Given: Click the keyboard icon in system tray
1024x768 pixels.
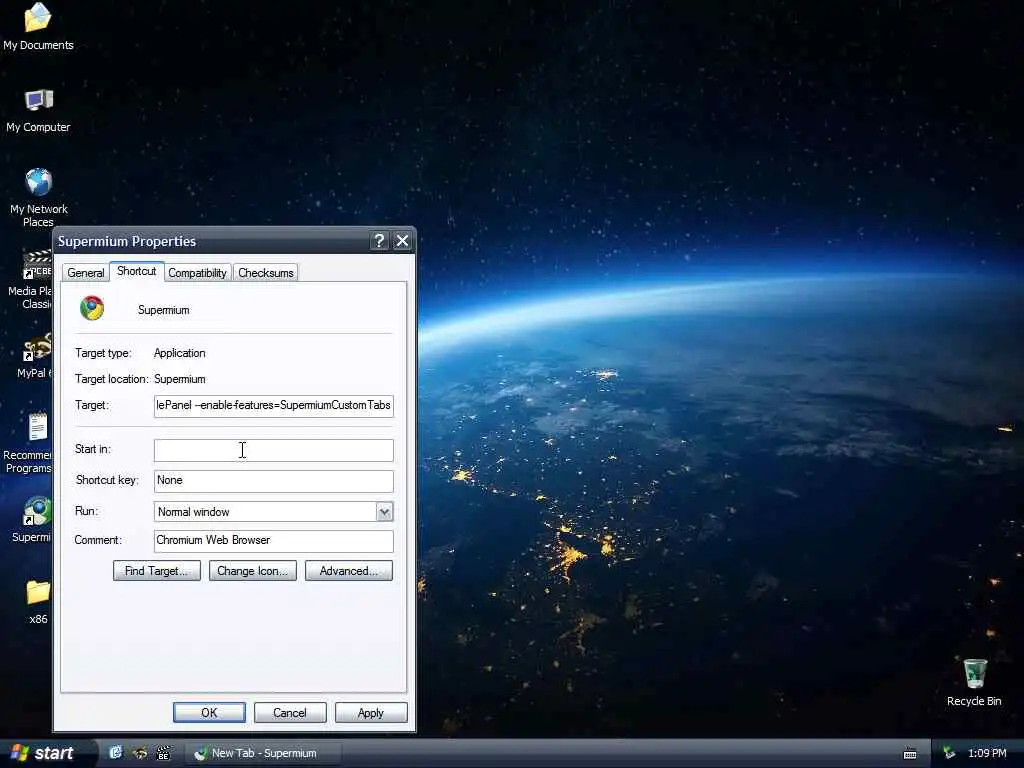Looking at the screenshot, I should (910, 754).
